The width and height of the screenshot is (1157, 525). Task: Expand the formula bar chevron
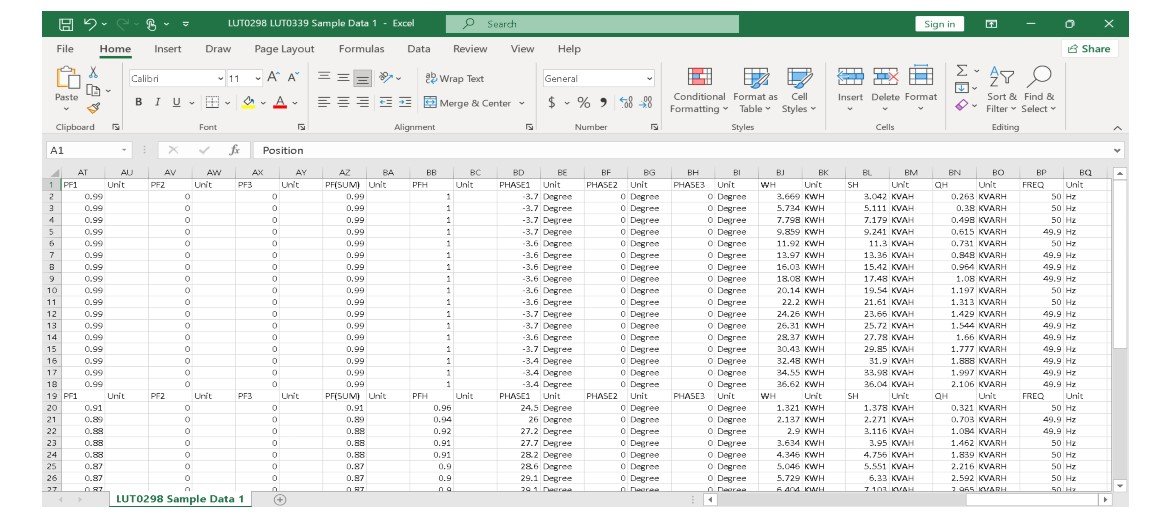click(x=1117, y=150)
